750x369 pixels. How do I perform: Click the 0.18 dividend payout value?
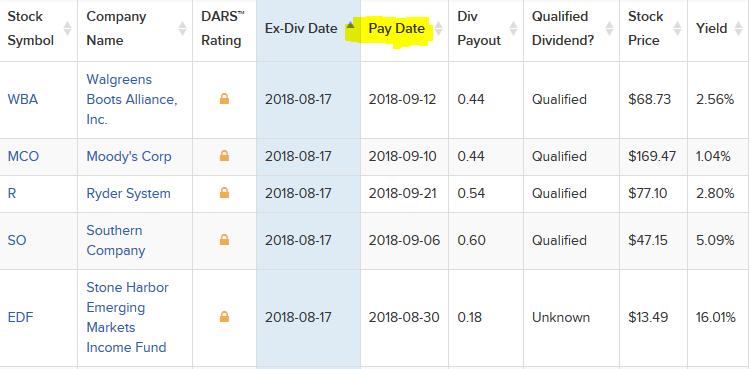[x=470, y=317]
